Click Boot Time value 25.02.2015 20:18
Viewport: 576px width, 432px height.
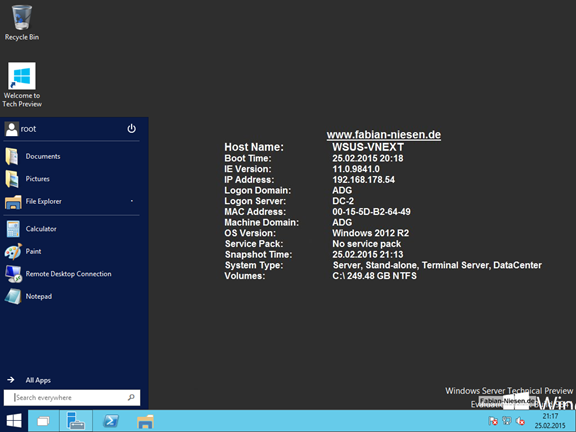368,158
